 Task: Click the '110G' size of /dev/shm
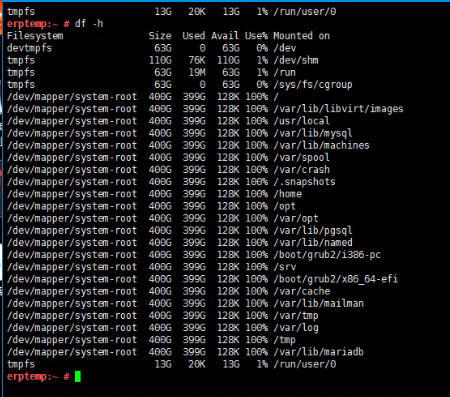(160, 60)
